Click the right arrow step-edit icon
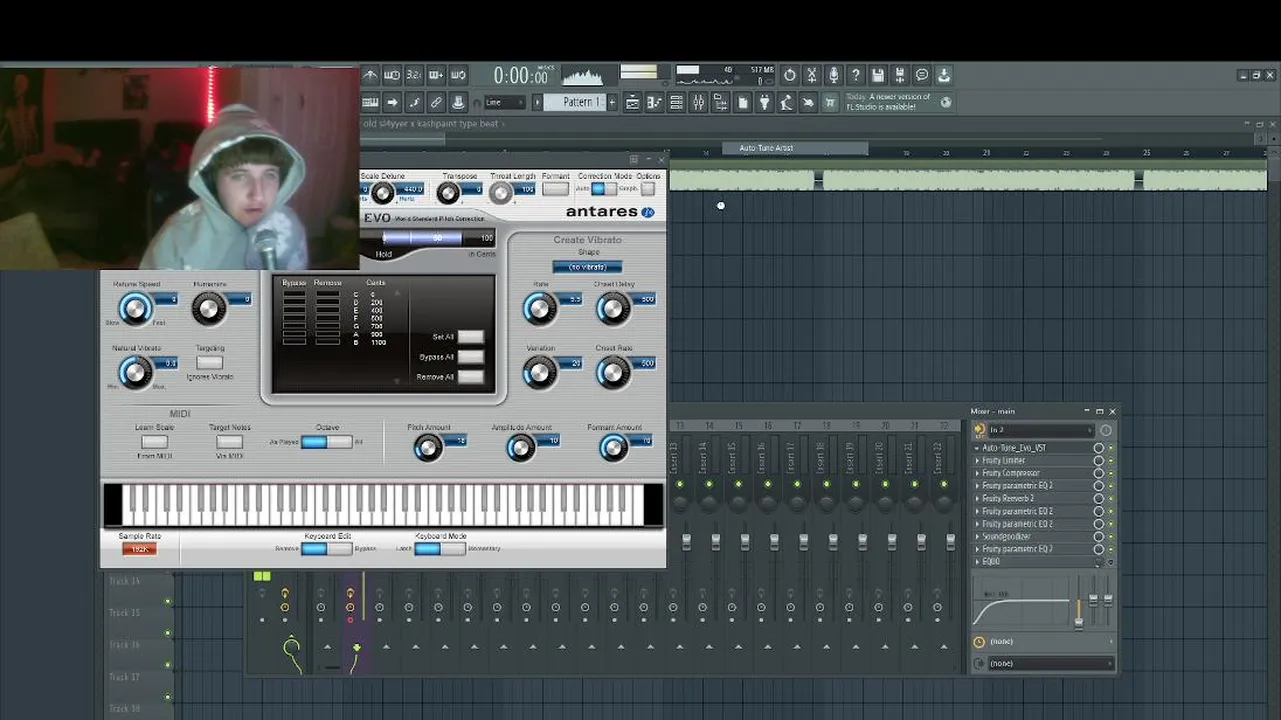Image resolution: width=1281 pixels, height=720 pixels. coord(392,102)
